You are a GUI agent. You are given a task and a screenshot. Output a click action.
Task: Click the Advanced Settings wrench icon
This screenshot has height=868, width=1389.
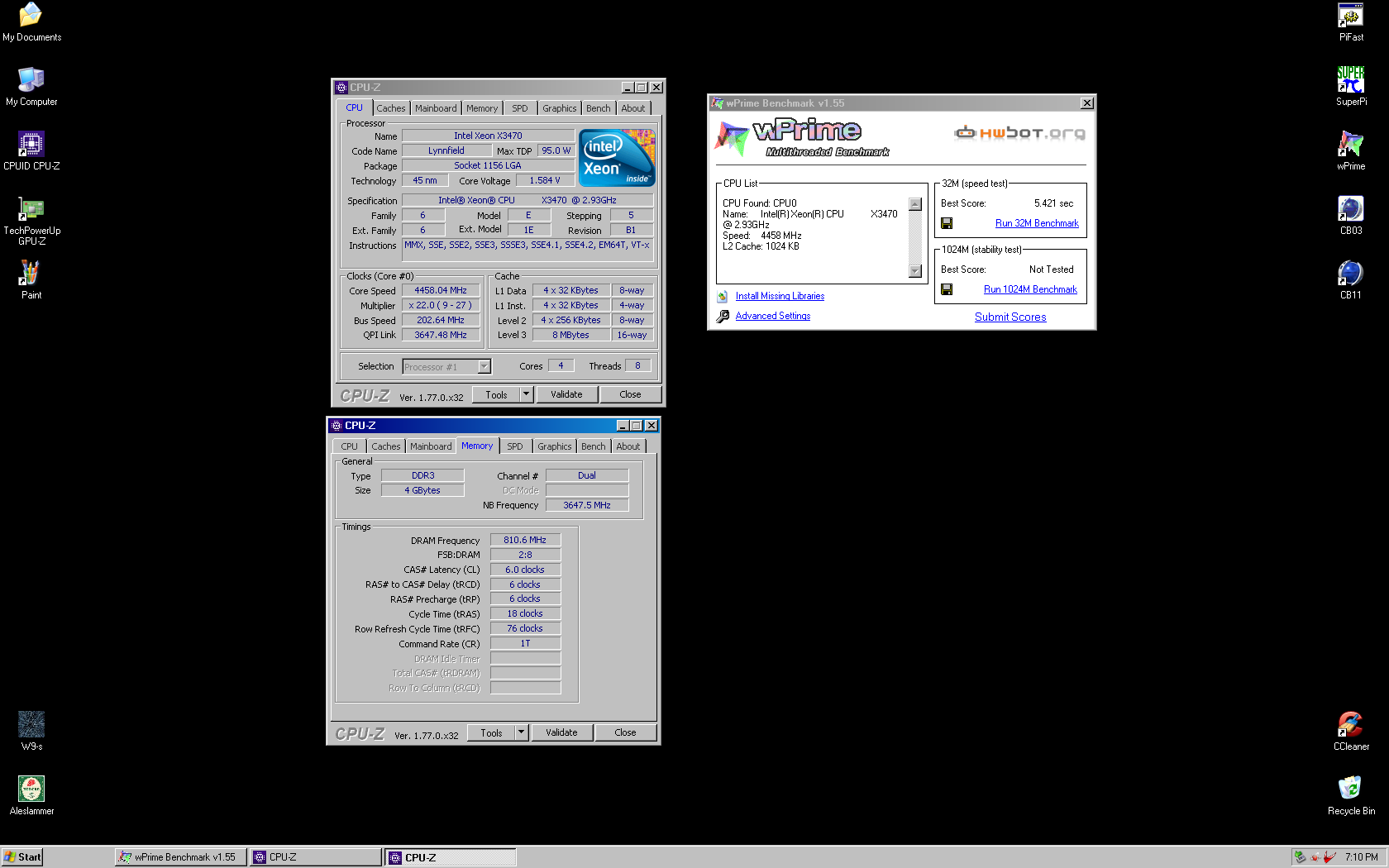pos(723,316)
